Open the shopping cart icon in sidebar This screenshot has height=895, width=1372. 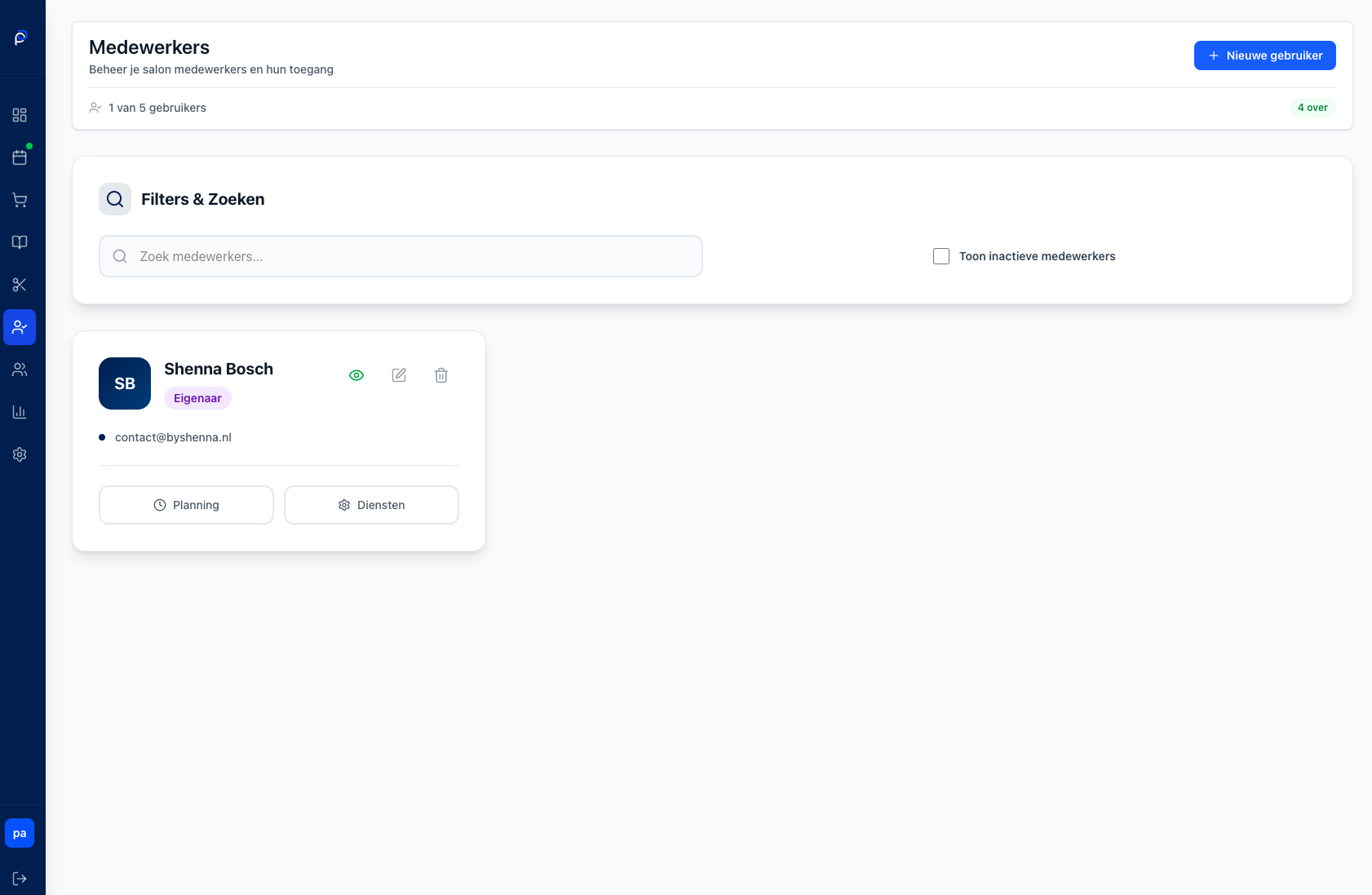coord(20,200)
